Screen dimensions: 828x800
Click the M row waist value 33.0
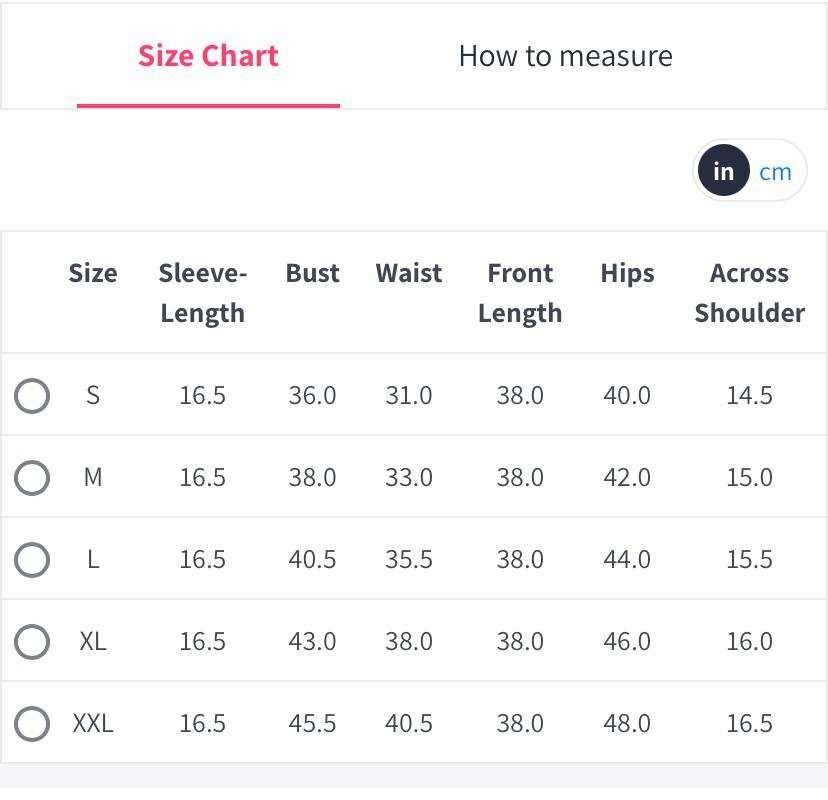(409, 478)
